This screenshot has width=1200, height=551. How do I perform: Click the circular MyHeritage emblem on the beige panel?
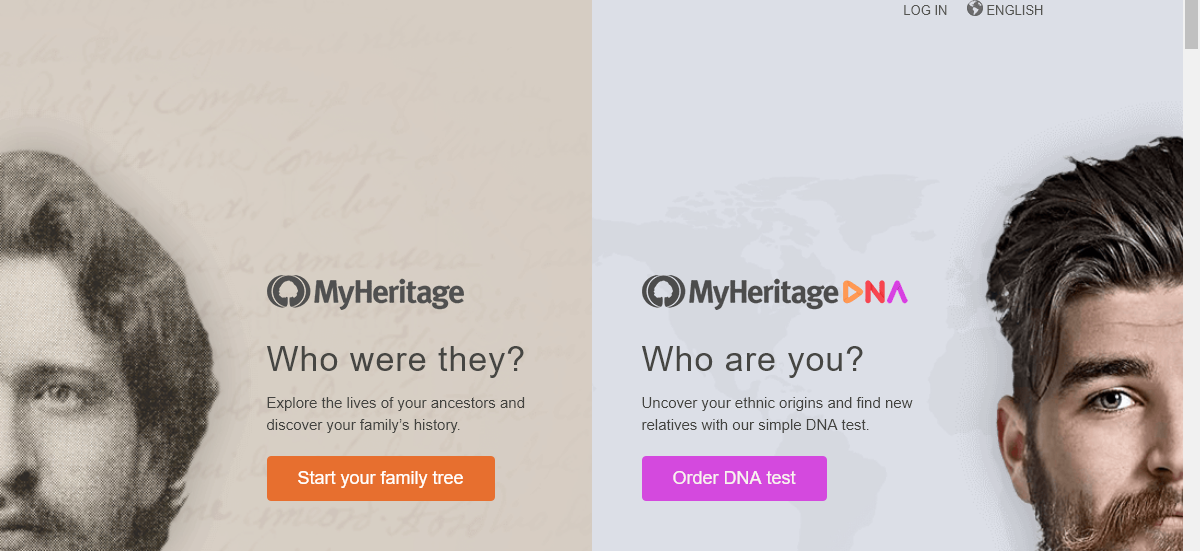288,292
